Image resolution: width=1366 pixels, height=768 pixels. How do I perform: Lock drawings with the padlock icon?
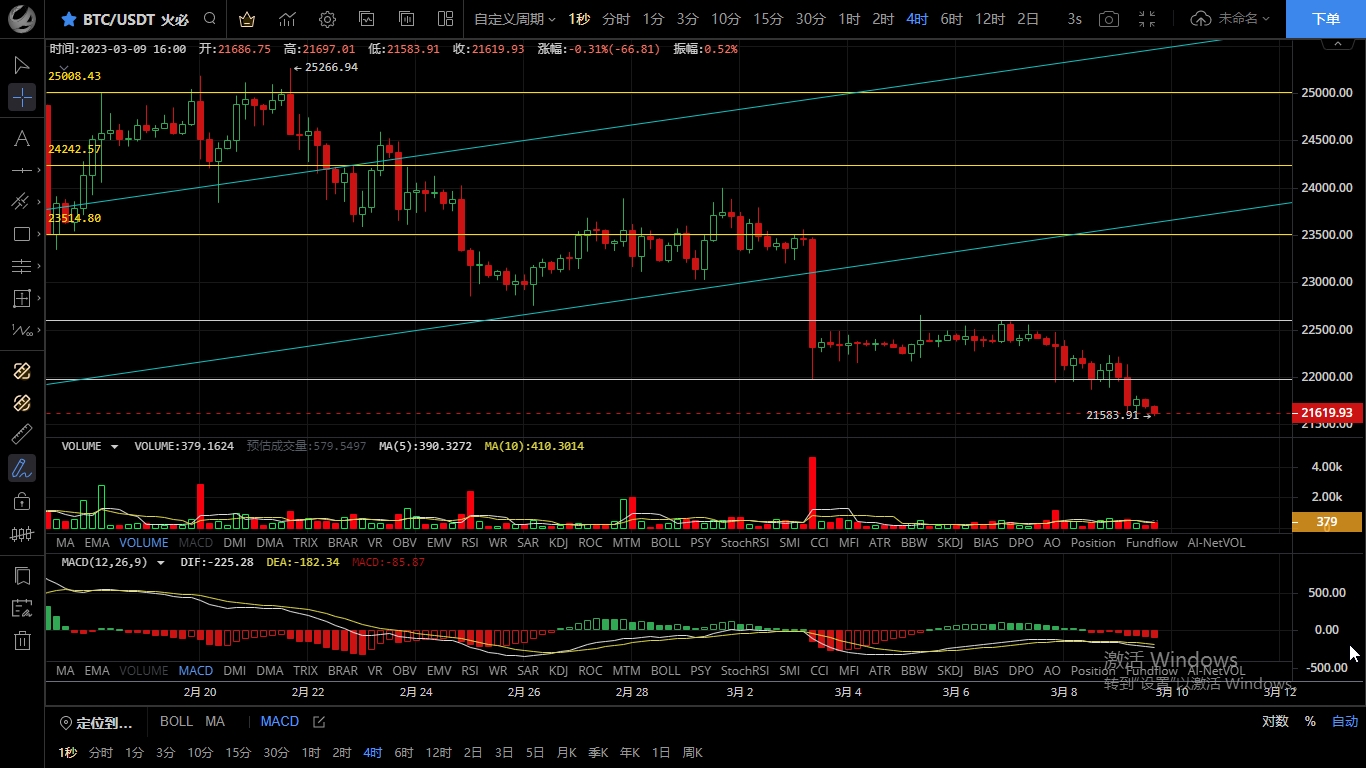22,500
